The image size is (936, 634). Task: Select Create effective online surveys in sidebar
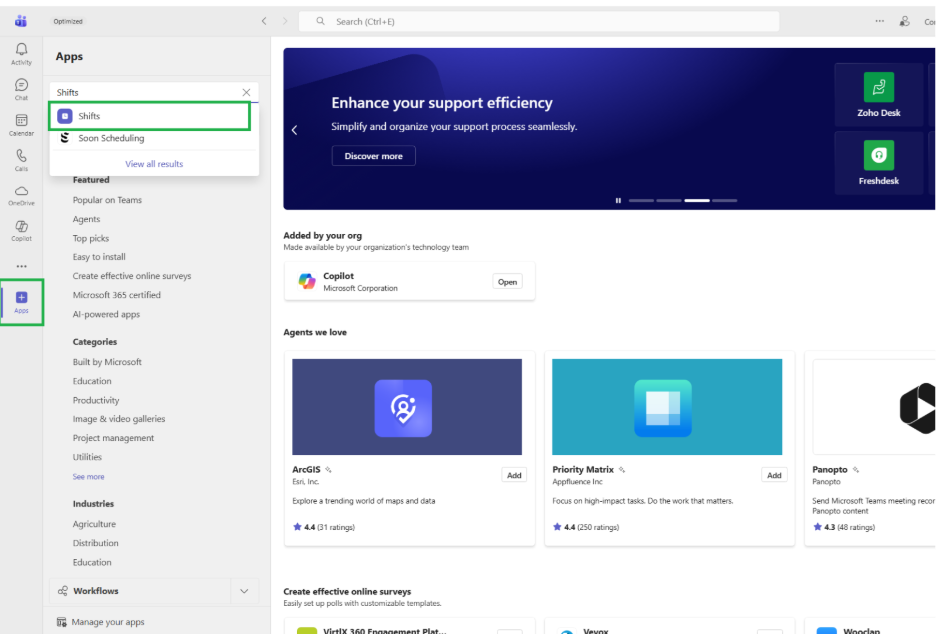tap(132, 276)
